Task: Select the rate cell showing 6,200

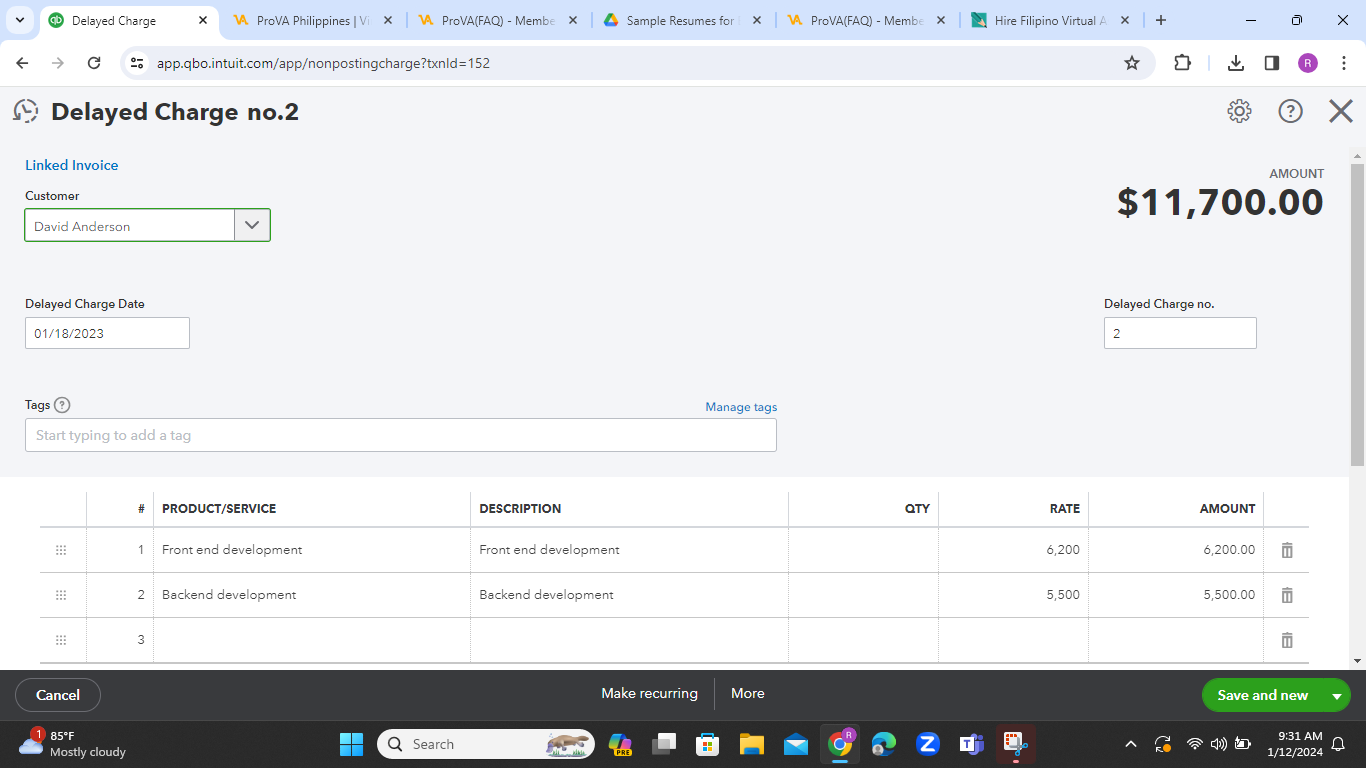Action: pos(1014,550)
